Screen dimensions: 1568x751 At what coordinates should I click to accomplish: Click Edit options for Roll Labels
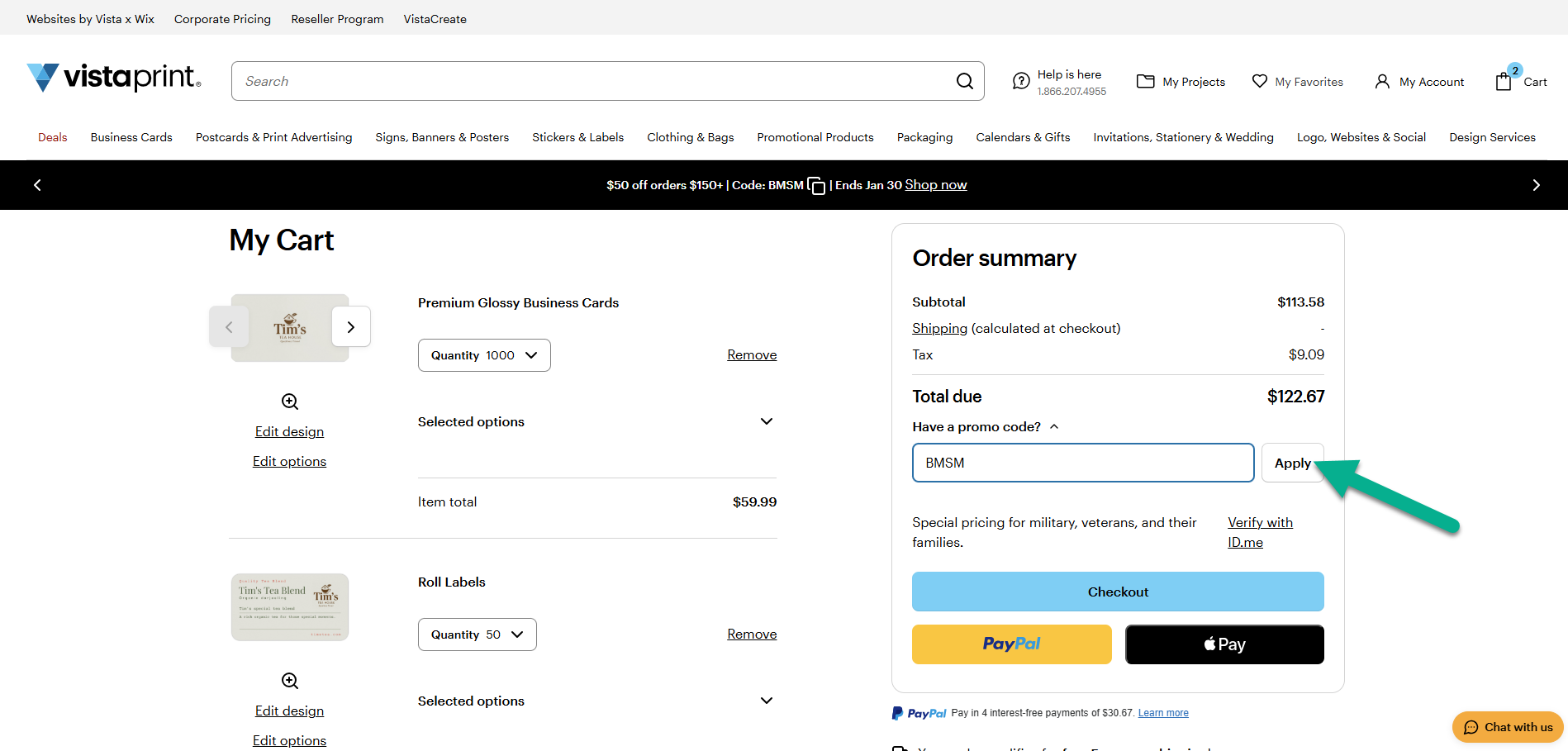point(289,740)
